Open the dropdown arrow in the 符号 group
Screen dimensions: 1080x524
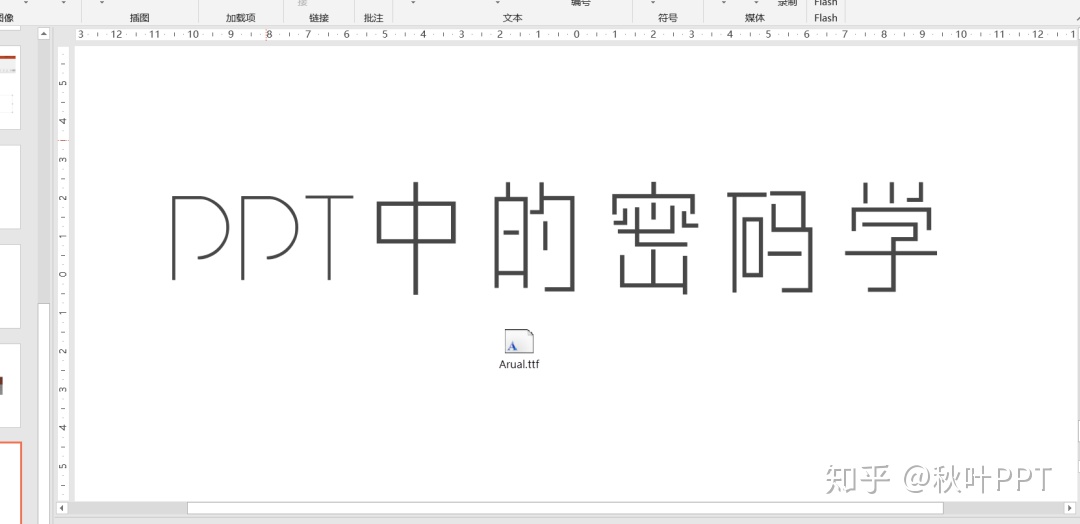point(653,3)
